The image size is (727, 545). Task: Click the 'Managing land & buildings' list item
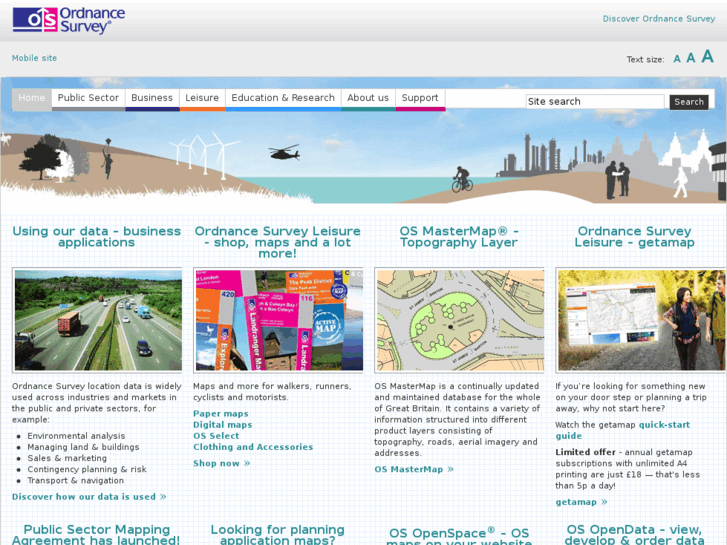click(x=83, y=447)
